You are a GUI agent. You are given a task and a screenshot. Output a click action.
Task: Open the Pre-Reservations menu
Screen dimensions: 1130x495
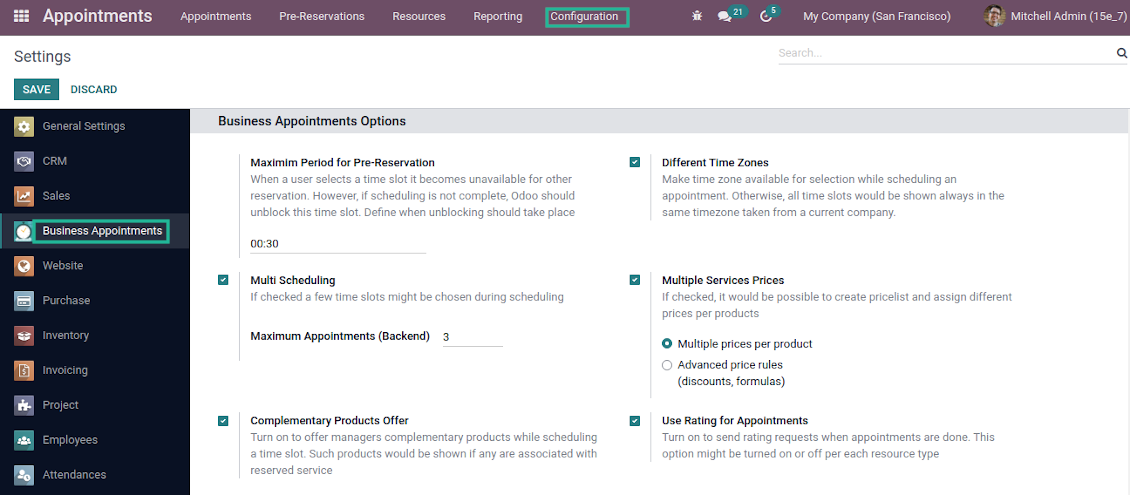click(321, 17)
